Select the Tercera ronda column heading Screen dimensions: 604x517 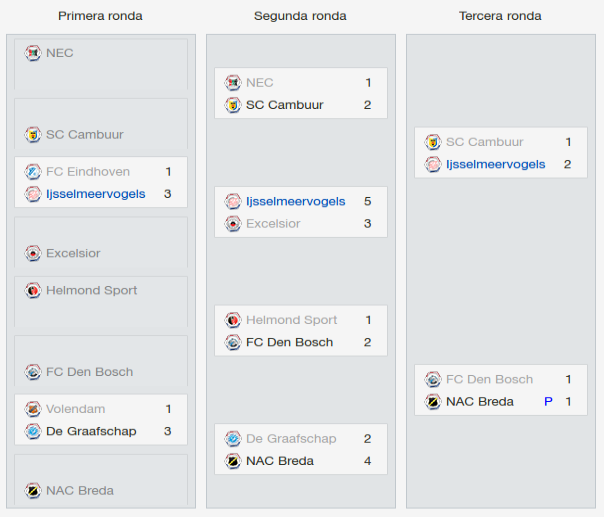500,16
